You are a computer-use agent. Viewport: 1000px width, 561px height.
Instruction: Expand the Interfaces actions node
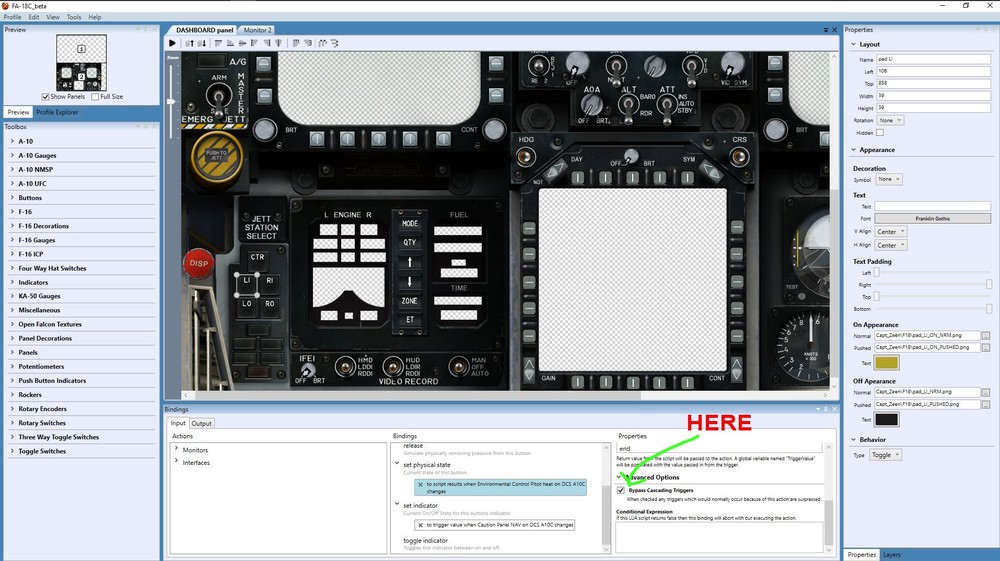pos(177,462)
